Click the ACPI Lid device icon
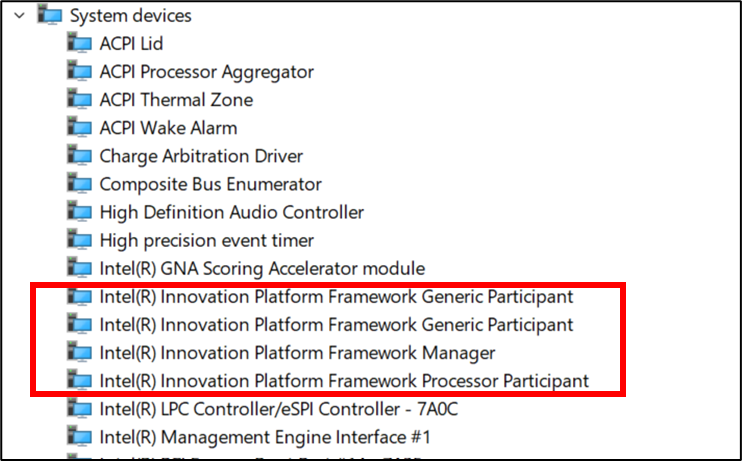Screen dimensions: 742x461 pos(79,43)
